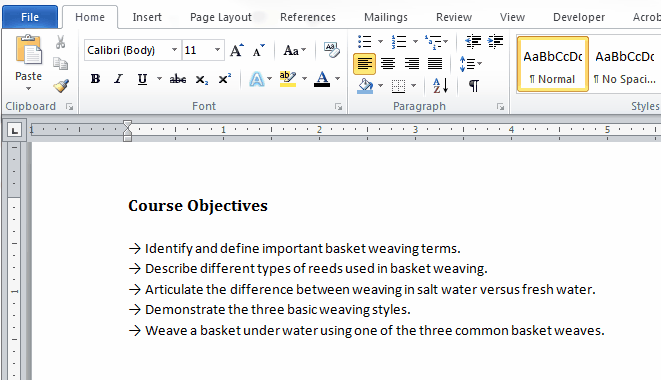Expand Paste options arrow

click(x=28, y=89)
